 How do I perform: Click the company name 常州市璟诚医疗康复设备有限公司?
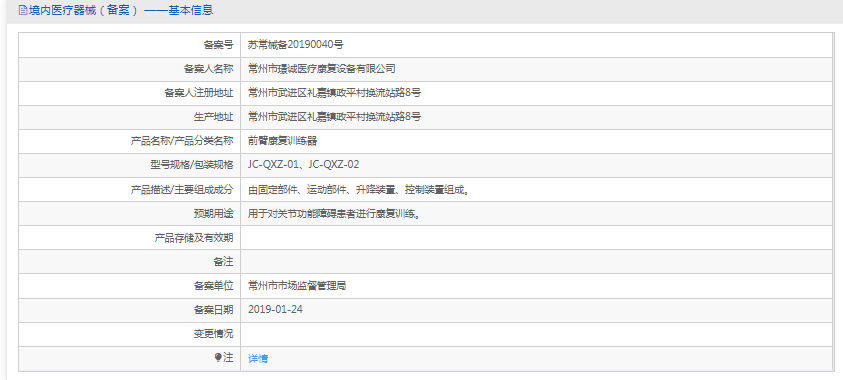(x=322, y=69)
